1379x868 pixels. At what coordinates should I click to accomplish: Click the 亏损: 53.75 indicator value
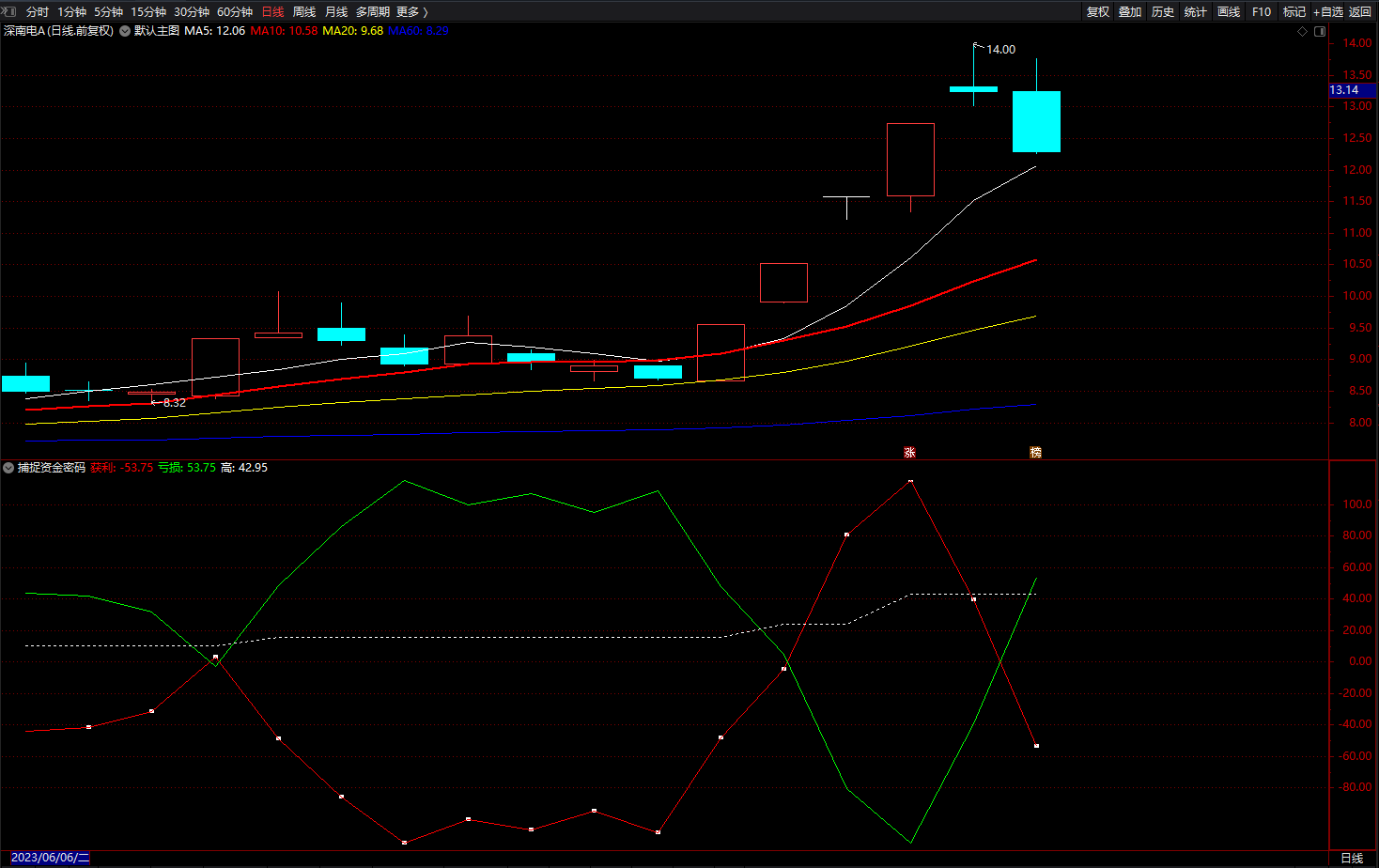point(187,468)
